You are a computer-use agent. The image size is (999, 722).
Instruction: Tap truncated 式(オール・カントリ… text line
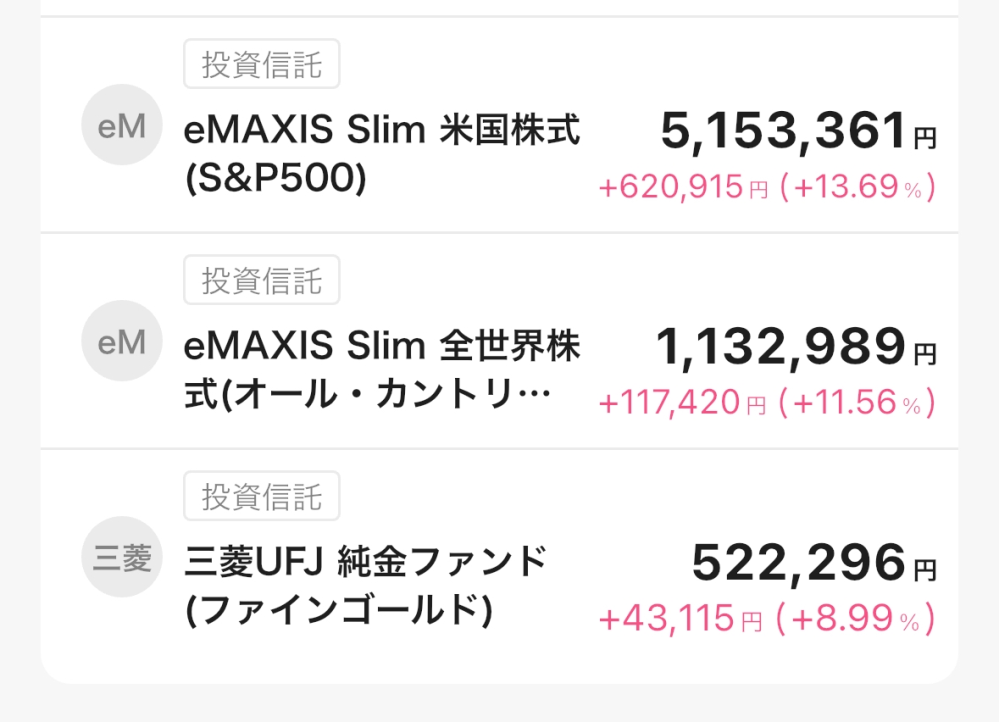click(x=368, y=396)
